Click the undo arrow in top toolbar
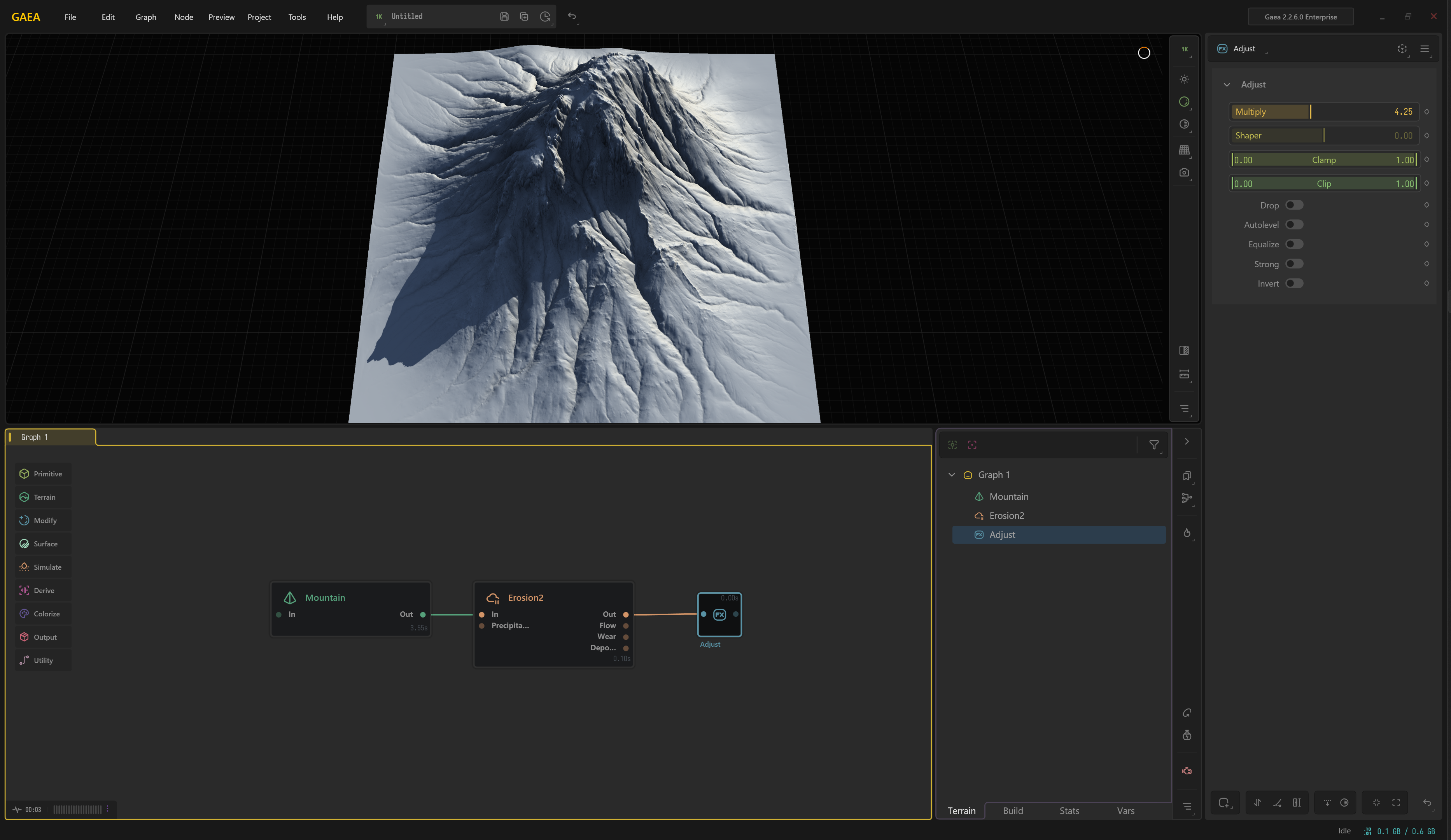 coord(572,16)
